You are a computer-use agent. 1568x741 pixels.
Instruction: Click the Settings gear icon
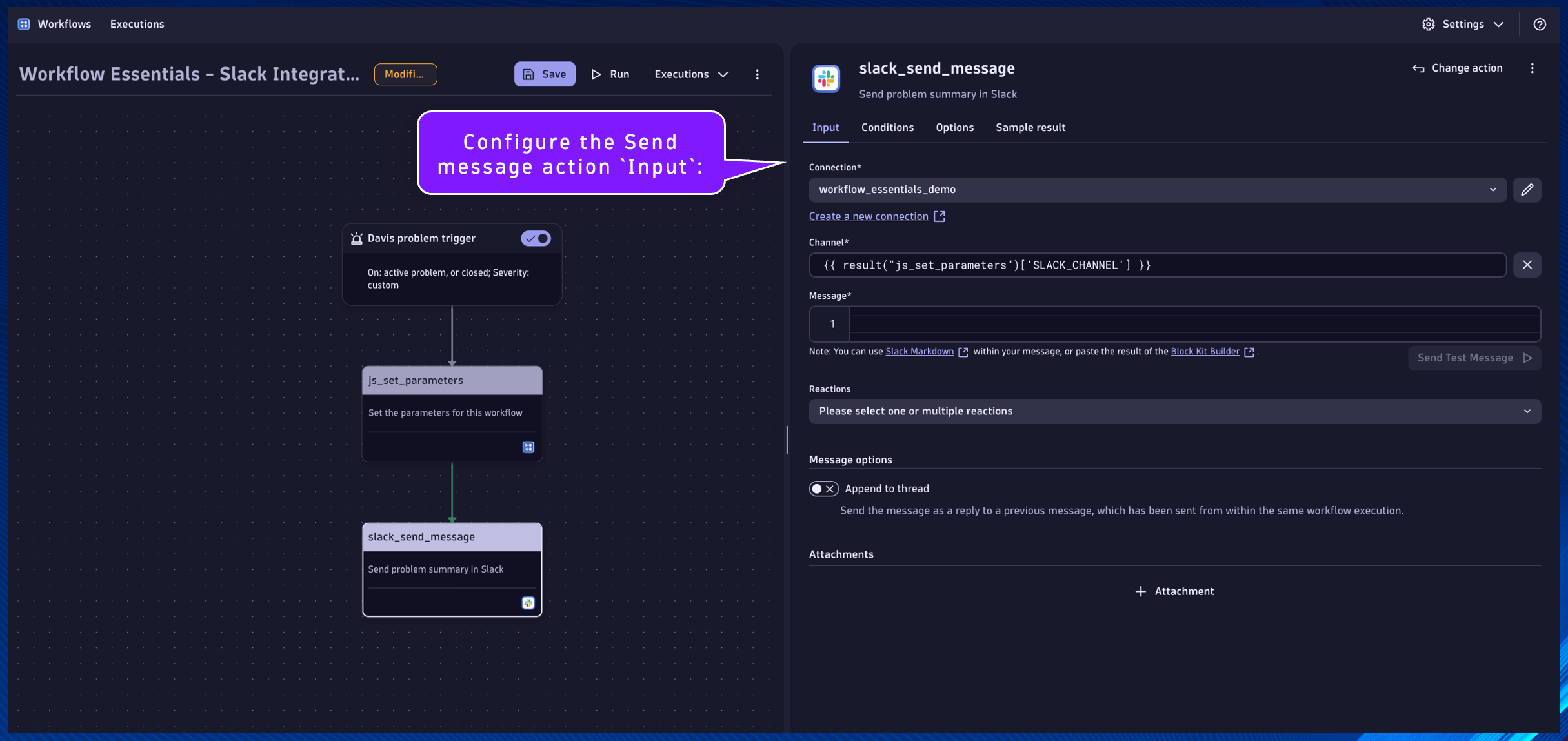point(1428,24)
